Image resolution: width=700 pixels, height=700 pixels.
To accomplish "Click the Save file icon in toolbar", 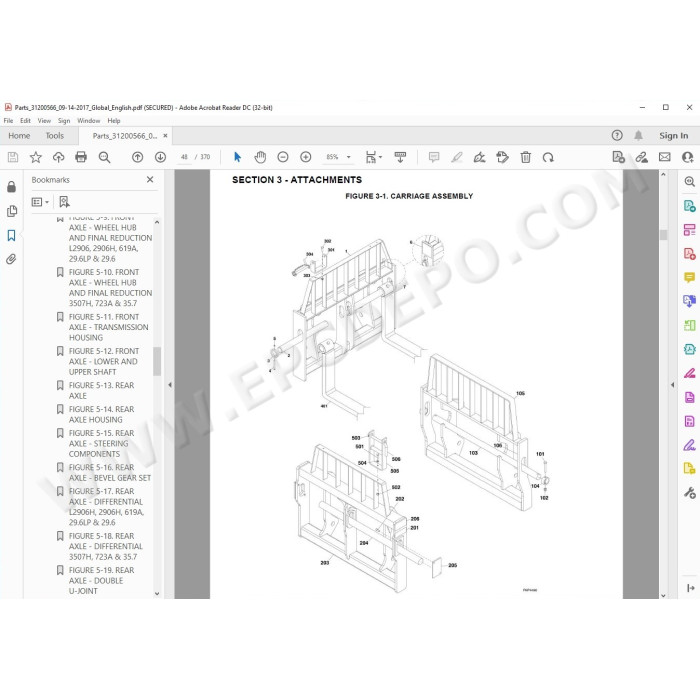I will click(x=13, y=157).
